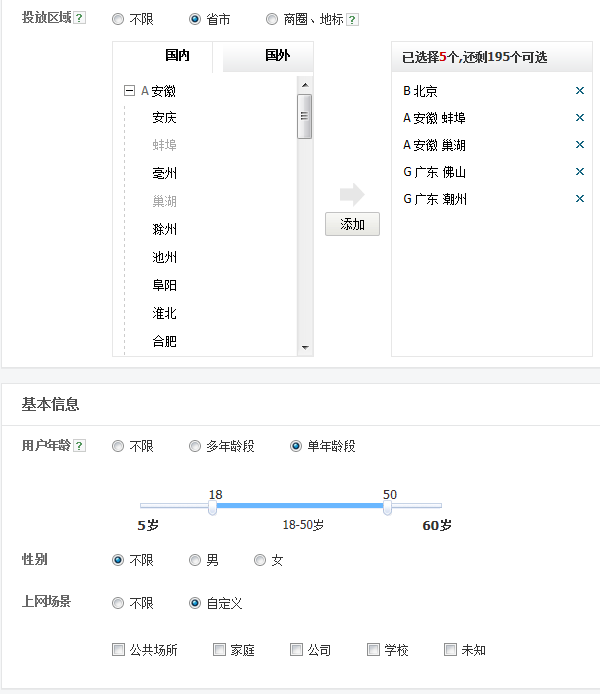The height and width of the screenshot is (694, 600).
Task: Open help icon next to 商圈、地标
Action: click(x=352, y=20)
